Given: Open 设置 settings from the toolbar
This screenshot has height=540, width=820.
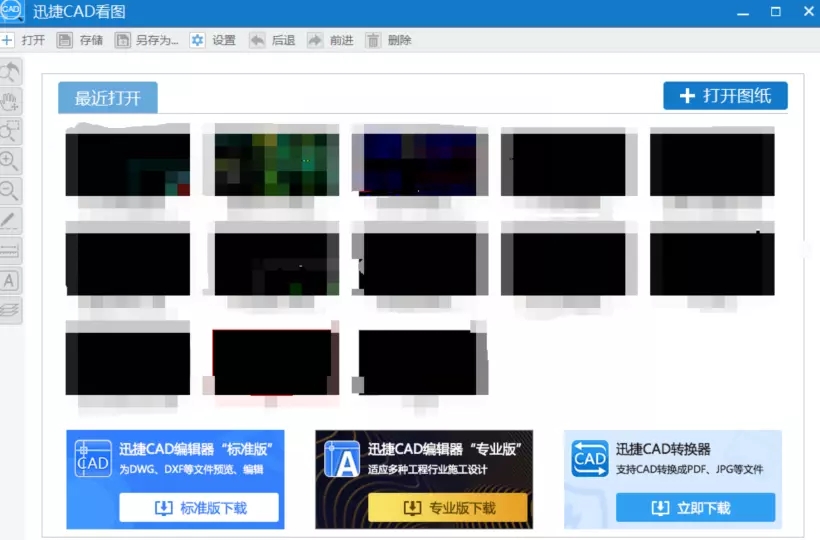Looking at the screenshot, I should pos(213,40).
